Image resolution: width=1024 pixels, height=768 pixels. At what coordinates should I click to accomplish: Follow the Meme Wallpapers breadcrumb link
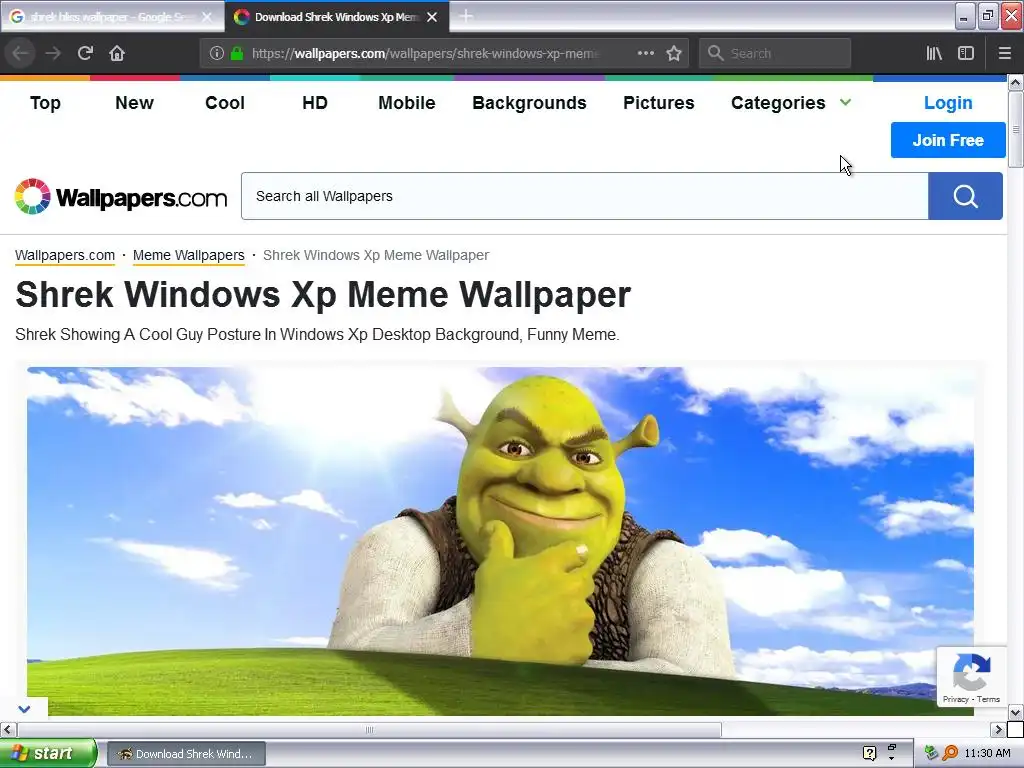(189, 255)
